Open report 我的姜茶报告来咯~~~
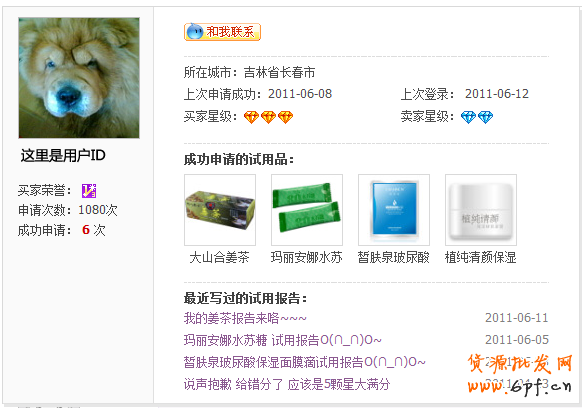This screenshot has width=582, height=408. click(245, 318)
